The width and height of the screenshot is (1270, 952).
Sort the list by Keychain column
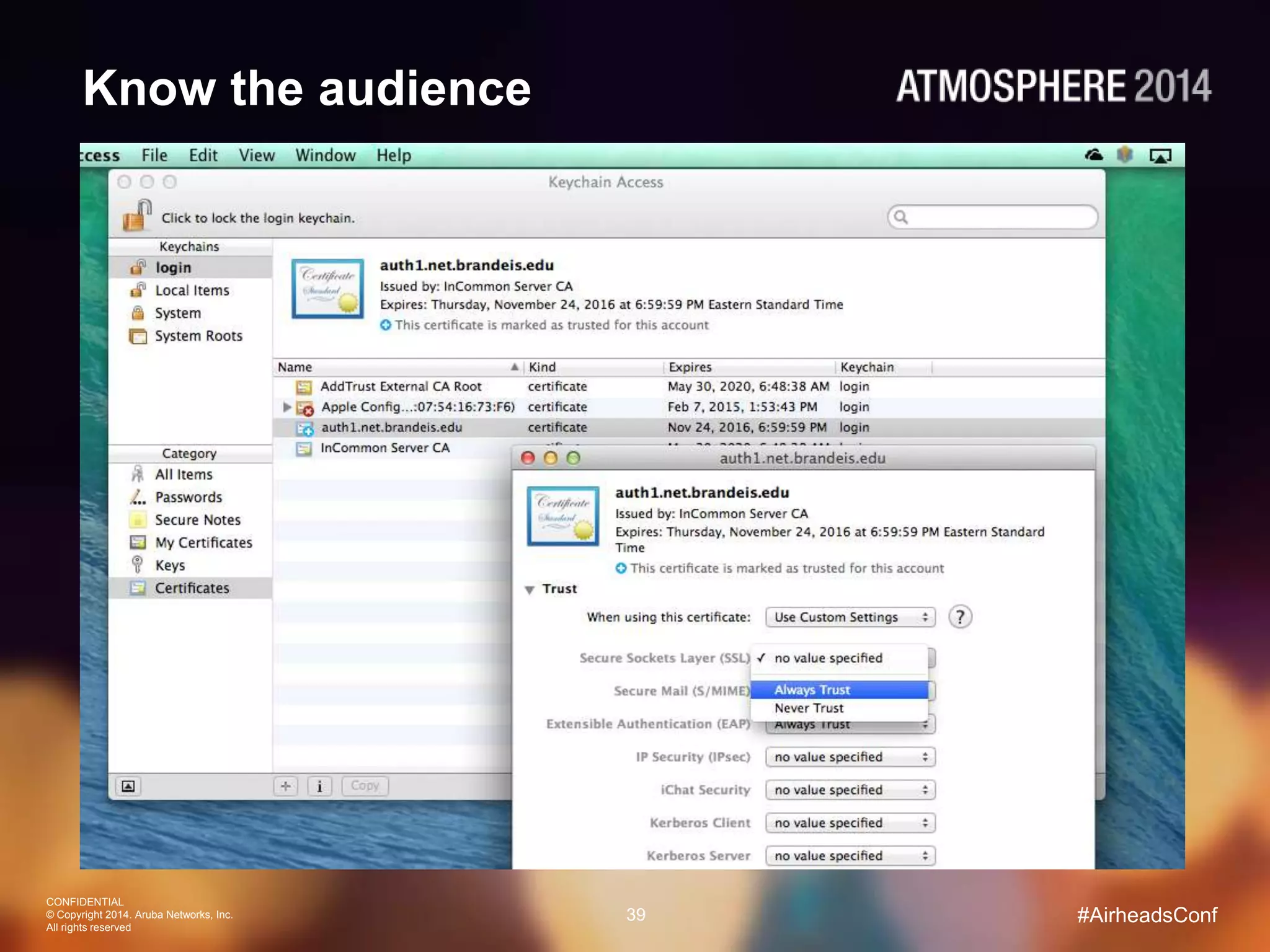coord(884,367)
